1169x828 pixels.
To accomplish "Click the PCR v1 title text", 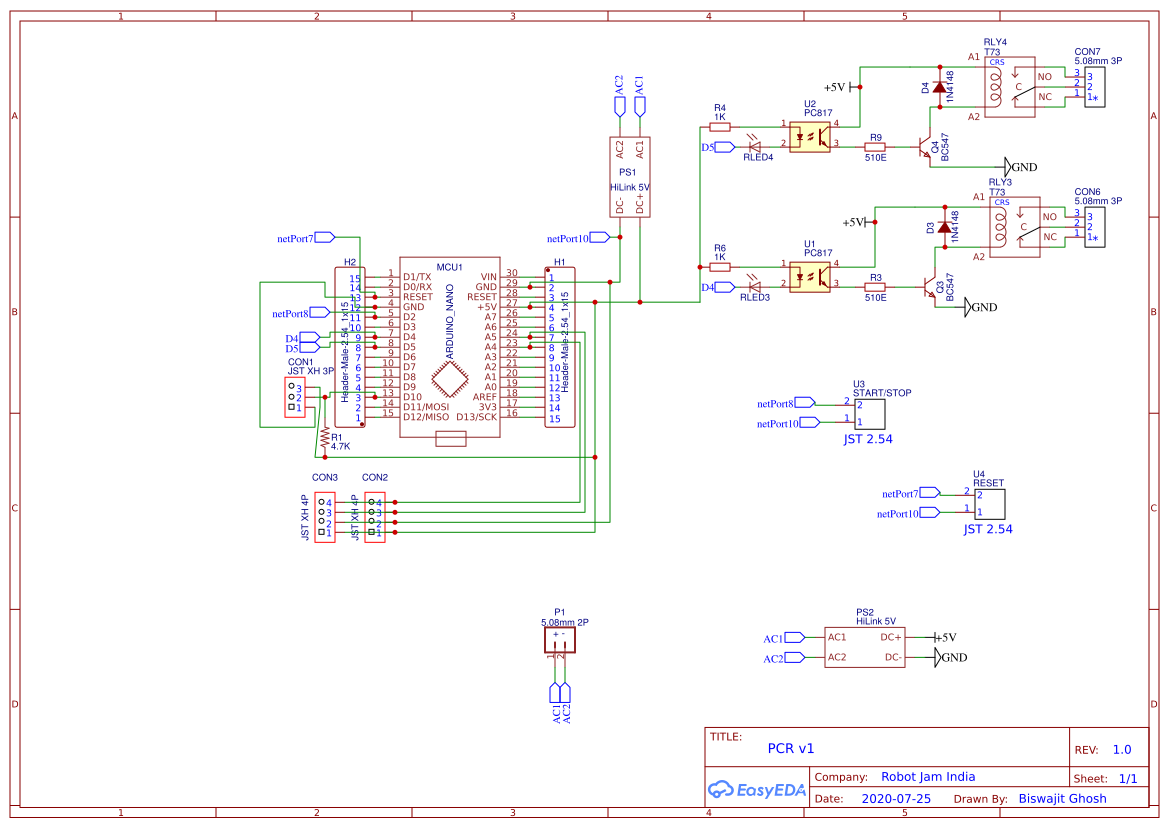I will [790, 748].
